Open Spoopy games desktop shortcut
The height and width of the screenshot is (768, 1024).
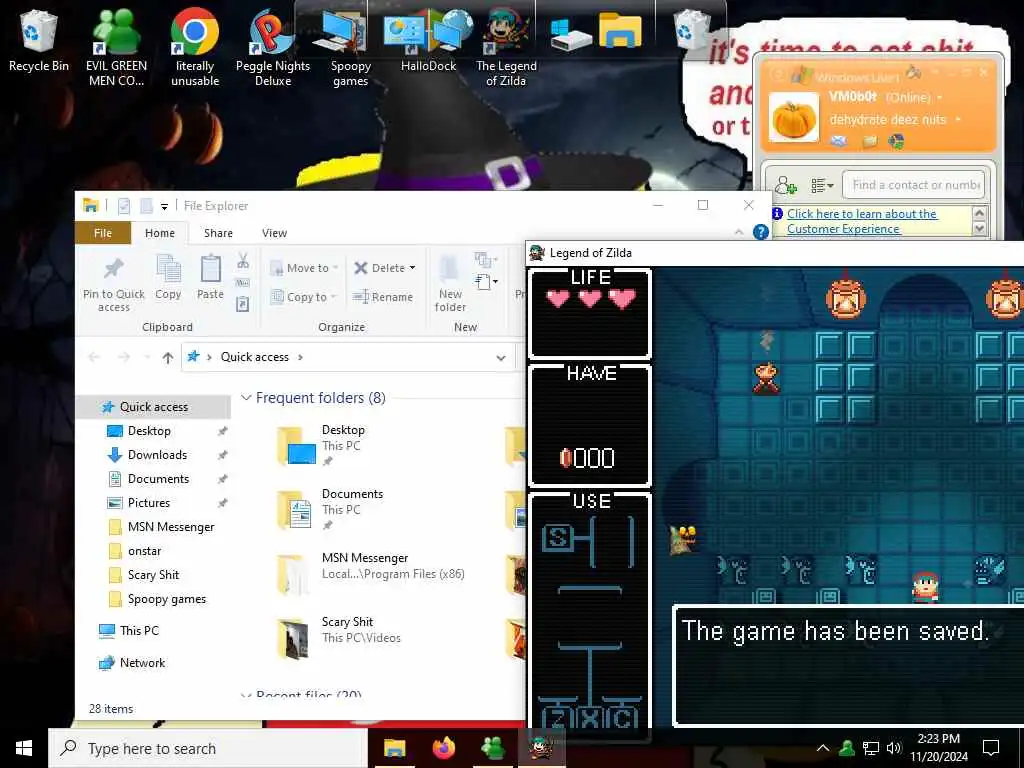coord(350,46)
